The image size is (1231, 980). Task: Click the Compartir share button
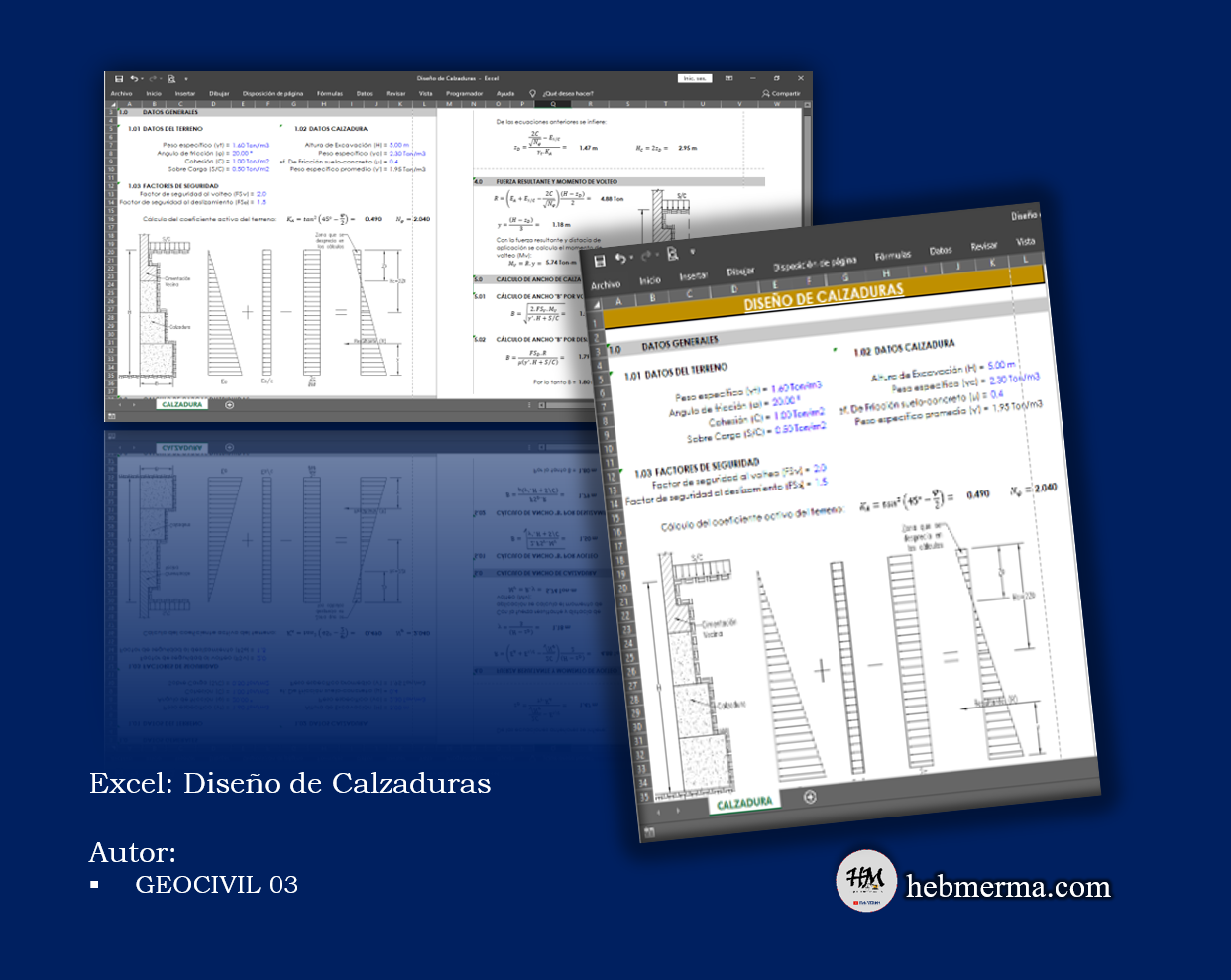(781, 94)
